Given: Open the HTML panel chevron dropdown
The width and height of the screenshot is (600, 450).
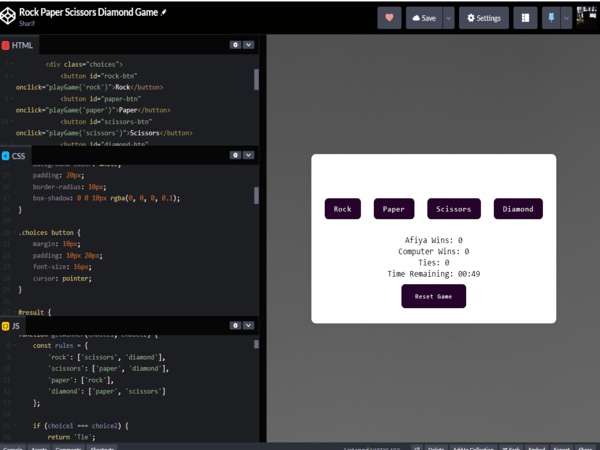Looking at the screenshot, I should click(248, 45).
